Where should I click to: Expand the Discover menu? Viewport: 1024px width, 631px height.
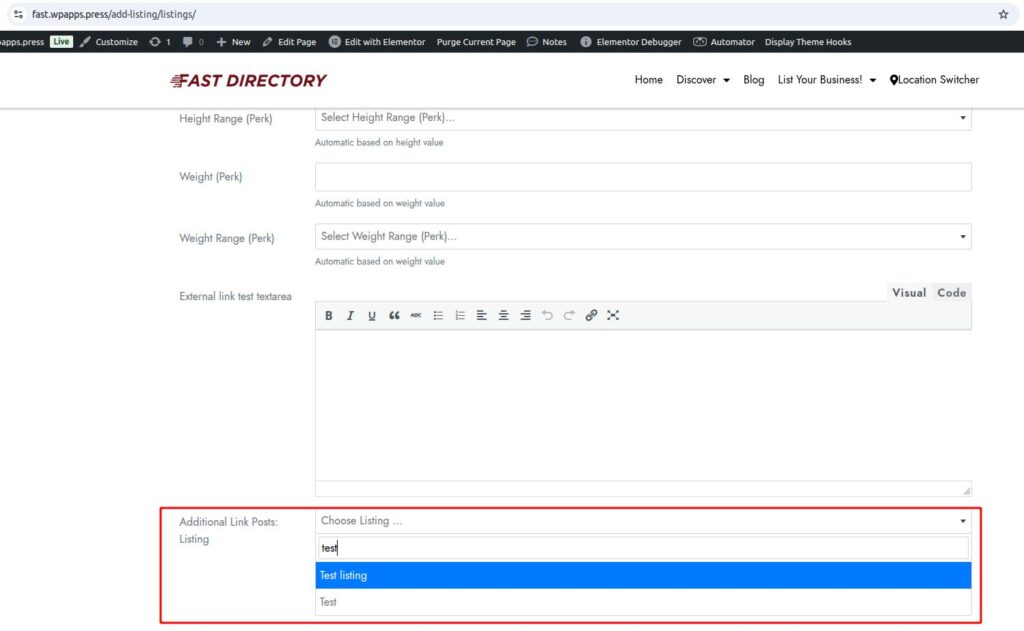tap(703, 80)
